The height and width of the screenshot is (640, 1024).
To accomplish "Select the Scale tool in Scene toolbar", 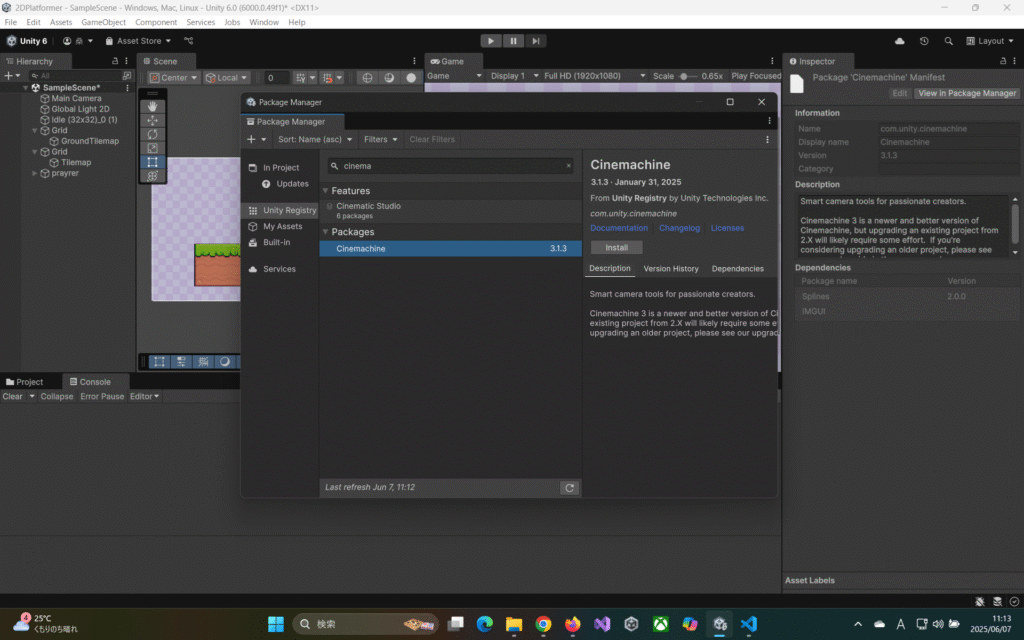I will coord(152,148).
